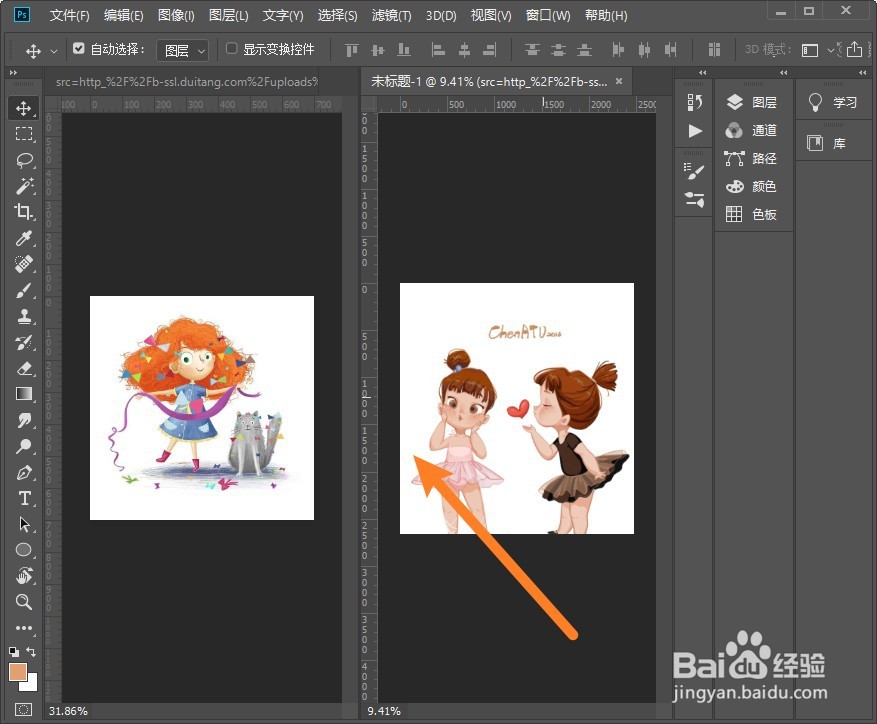Open the 库 panel
Image resolution: width=877 pixels, height=724 pixels.
(826, 143)
